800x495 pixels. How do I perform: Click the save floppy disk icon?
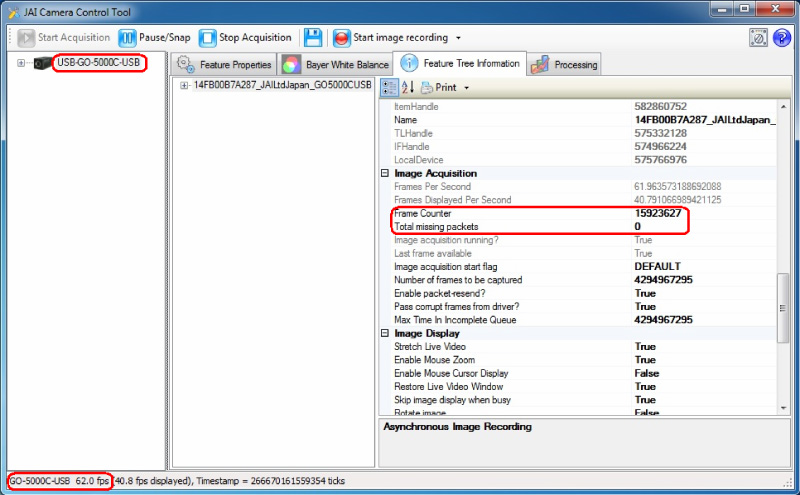coord(313,38)
